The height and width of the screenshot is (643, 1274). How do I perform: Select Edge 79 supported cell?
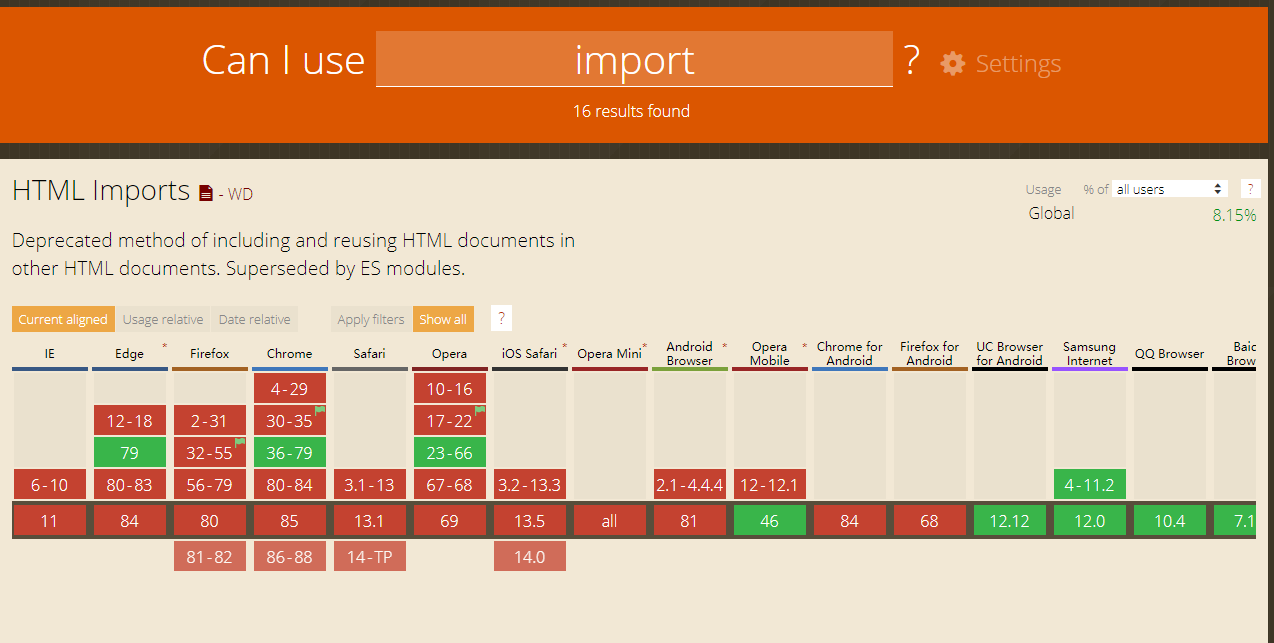tap(130, 453)
